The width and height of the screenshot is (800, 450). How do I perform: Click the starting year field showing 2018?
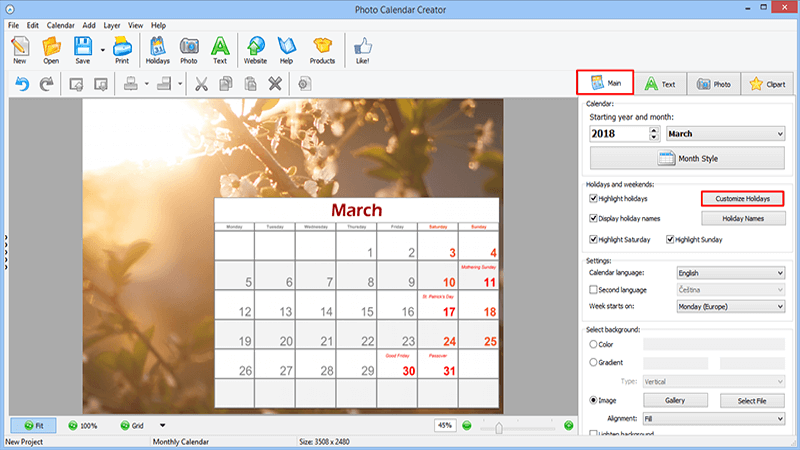[619, 134]
